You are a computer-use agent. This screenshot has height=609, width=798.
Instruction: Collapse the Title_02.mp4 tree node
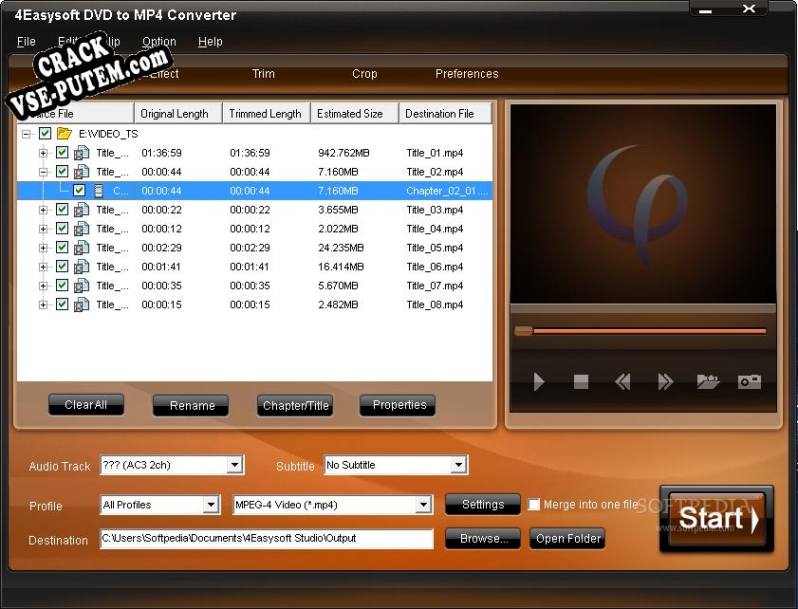click(x=43, y=172)
